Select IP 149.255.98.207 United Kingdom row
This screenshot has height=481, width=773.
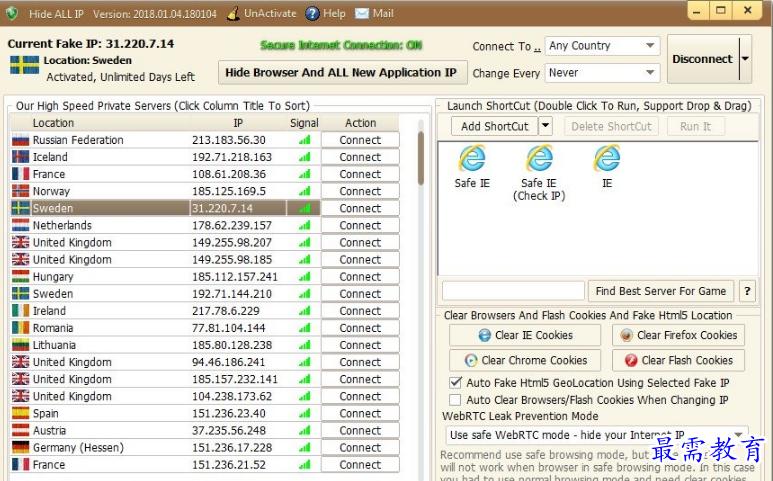click(x=166, y=242)
